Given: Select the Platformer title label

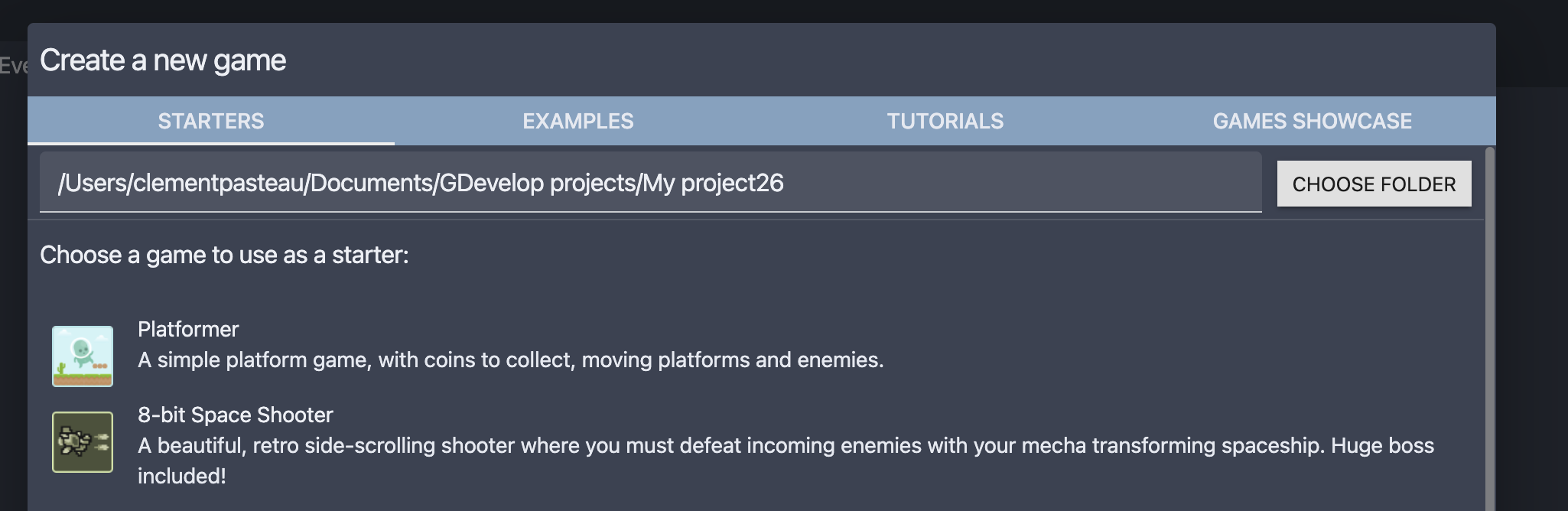Looking at the screenshot, I should (x=187, y=329).
